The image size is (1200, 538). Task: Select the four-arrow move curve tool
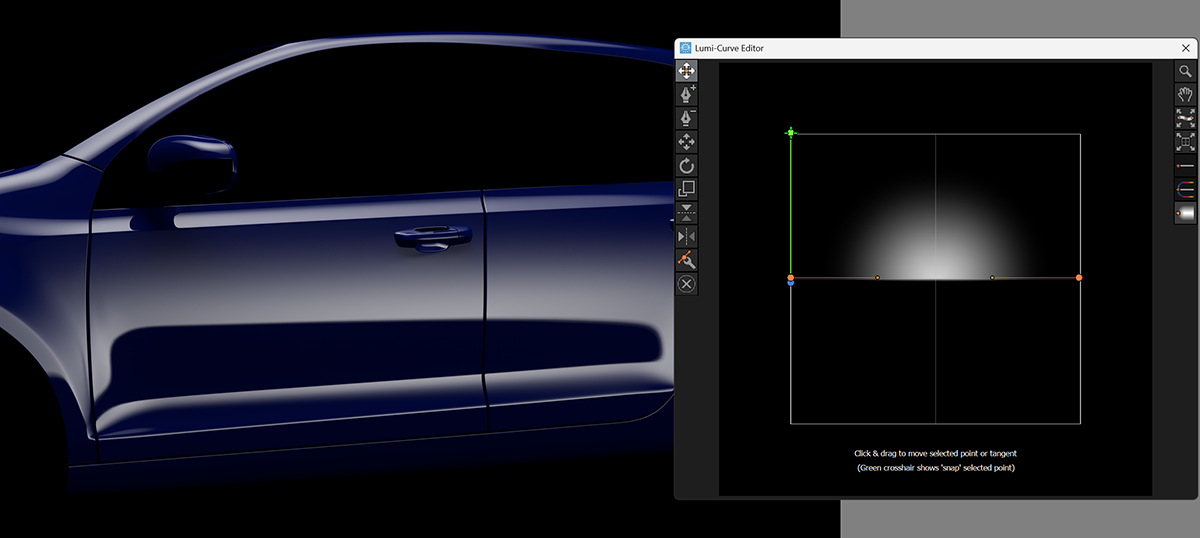[687, 142]
